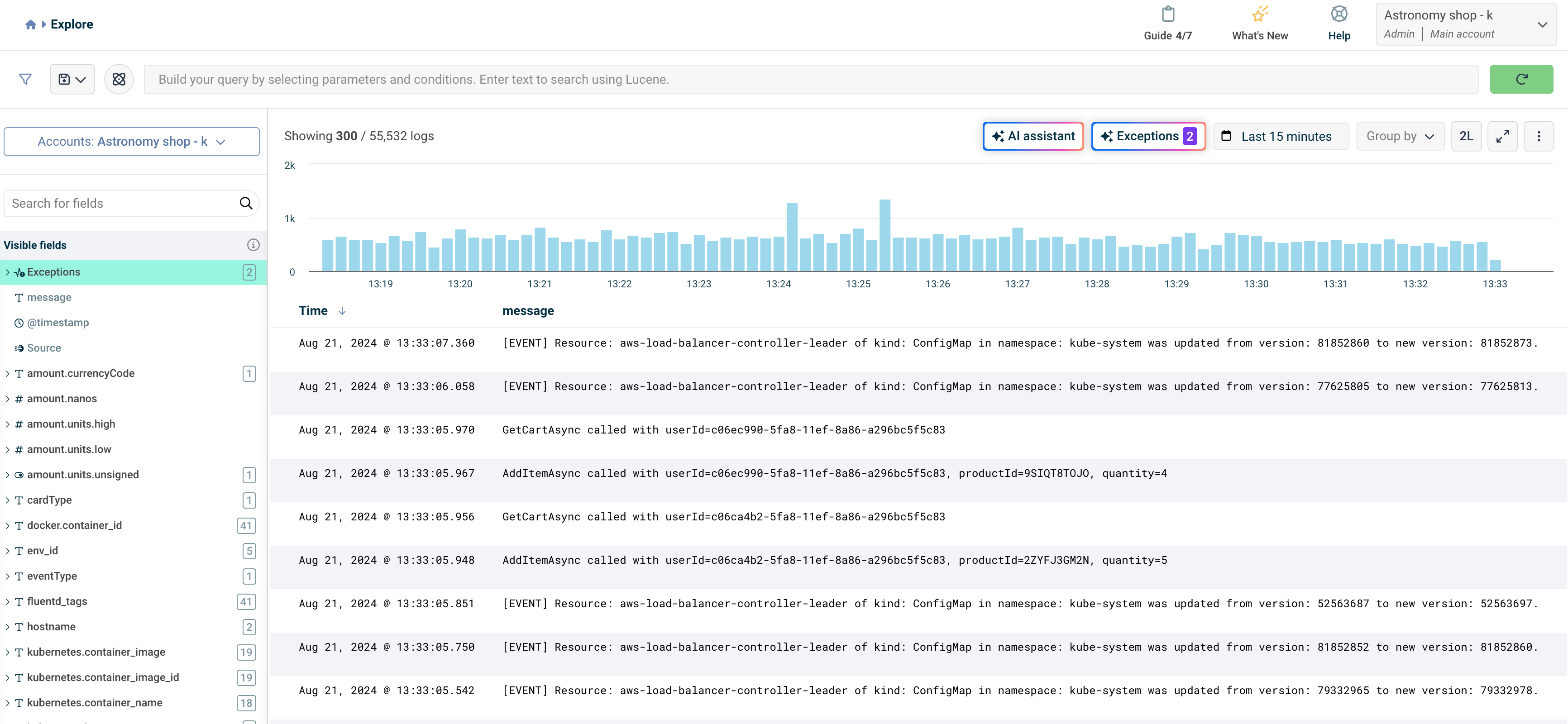Click the Showing 300 / 55,532 logs text
This screenshot has width=1568, height=724.
click(359, 136)
